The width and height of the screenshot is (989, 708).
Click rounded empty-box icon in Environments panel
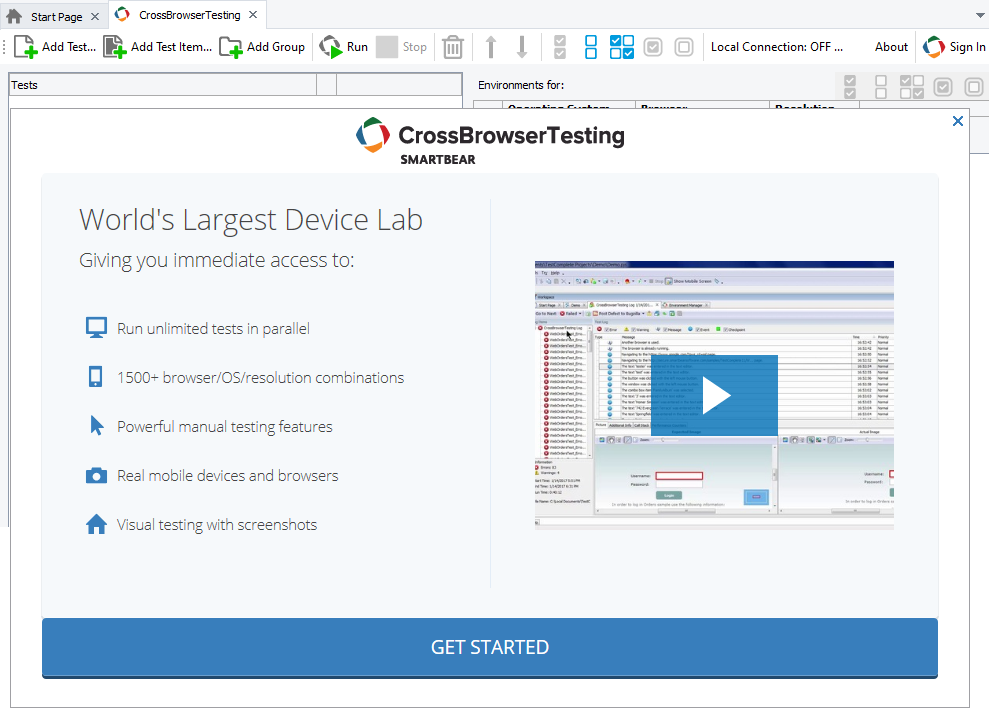[974, 86]
